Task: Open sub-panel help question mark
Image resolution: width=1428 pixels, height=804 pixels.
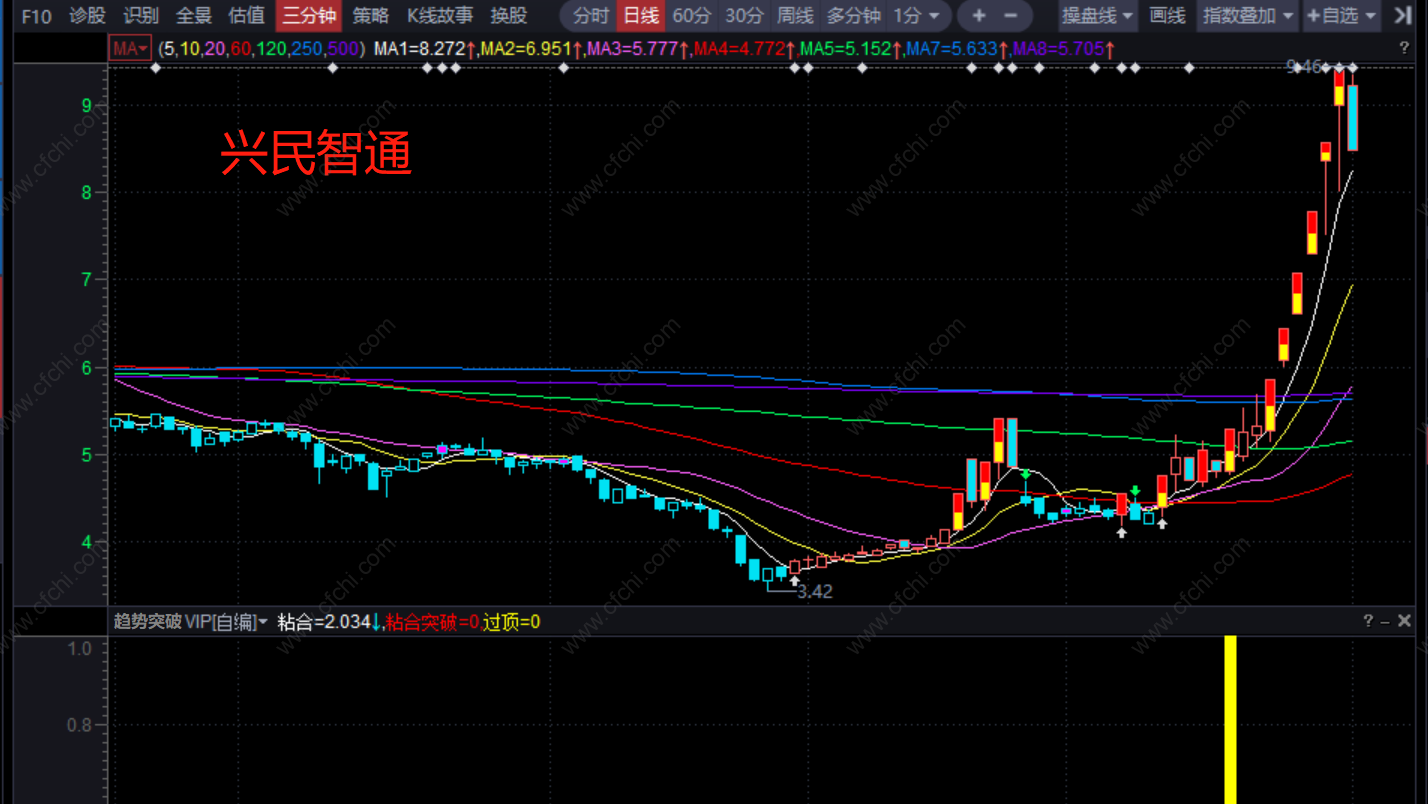Action: point(1368,621)
